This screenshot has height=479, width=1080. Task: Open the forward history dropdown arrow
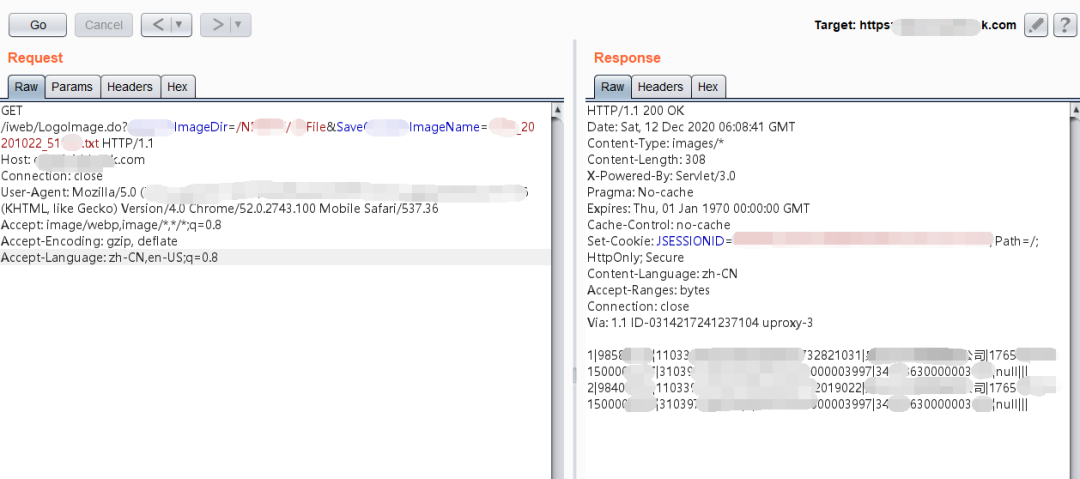238,24
